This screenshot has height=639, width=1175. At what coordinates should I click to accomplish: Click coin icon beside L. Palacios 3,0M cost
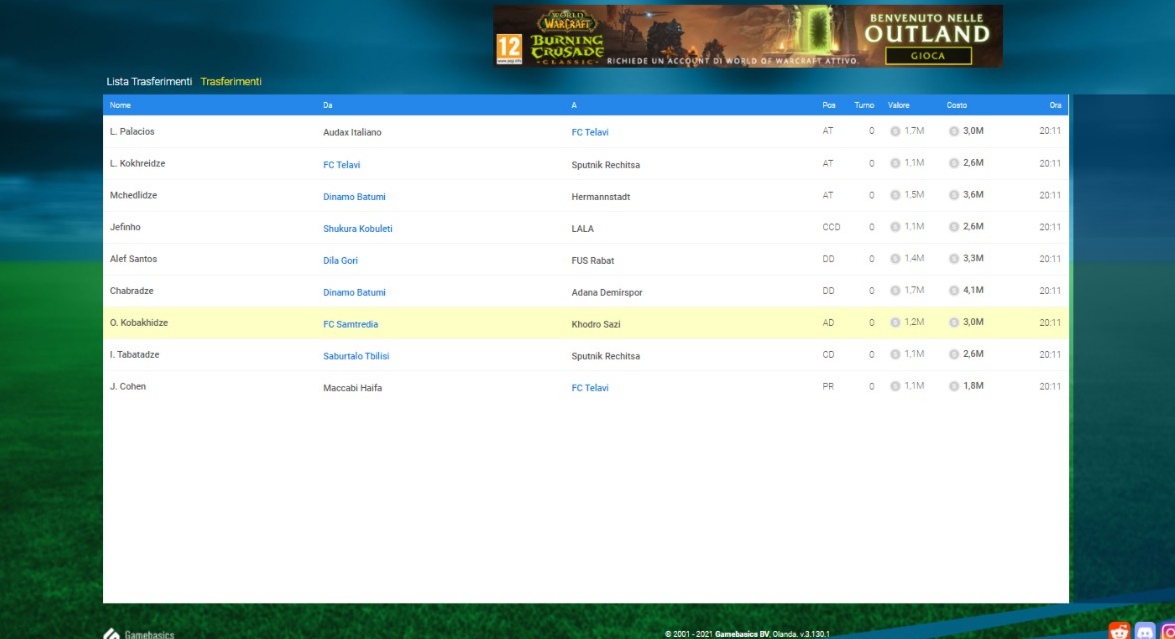[x=954, y=131]
